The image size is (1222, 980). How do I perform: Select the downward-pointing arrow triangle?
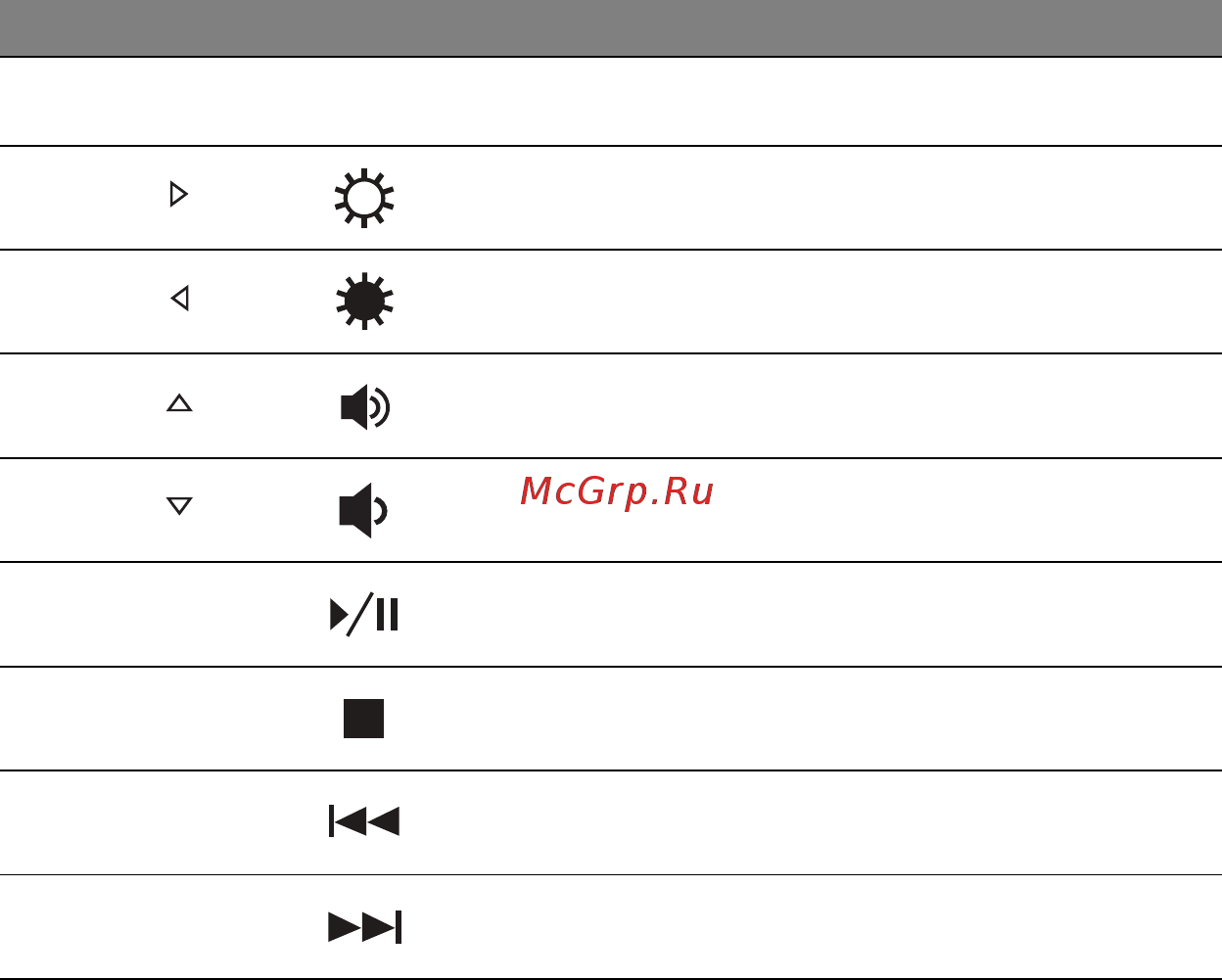point(179,506)
